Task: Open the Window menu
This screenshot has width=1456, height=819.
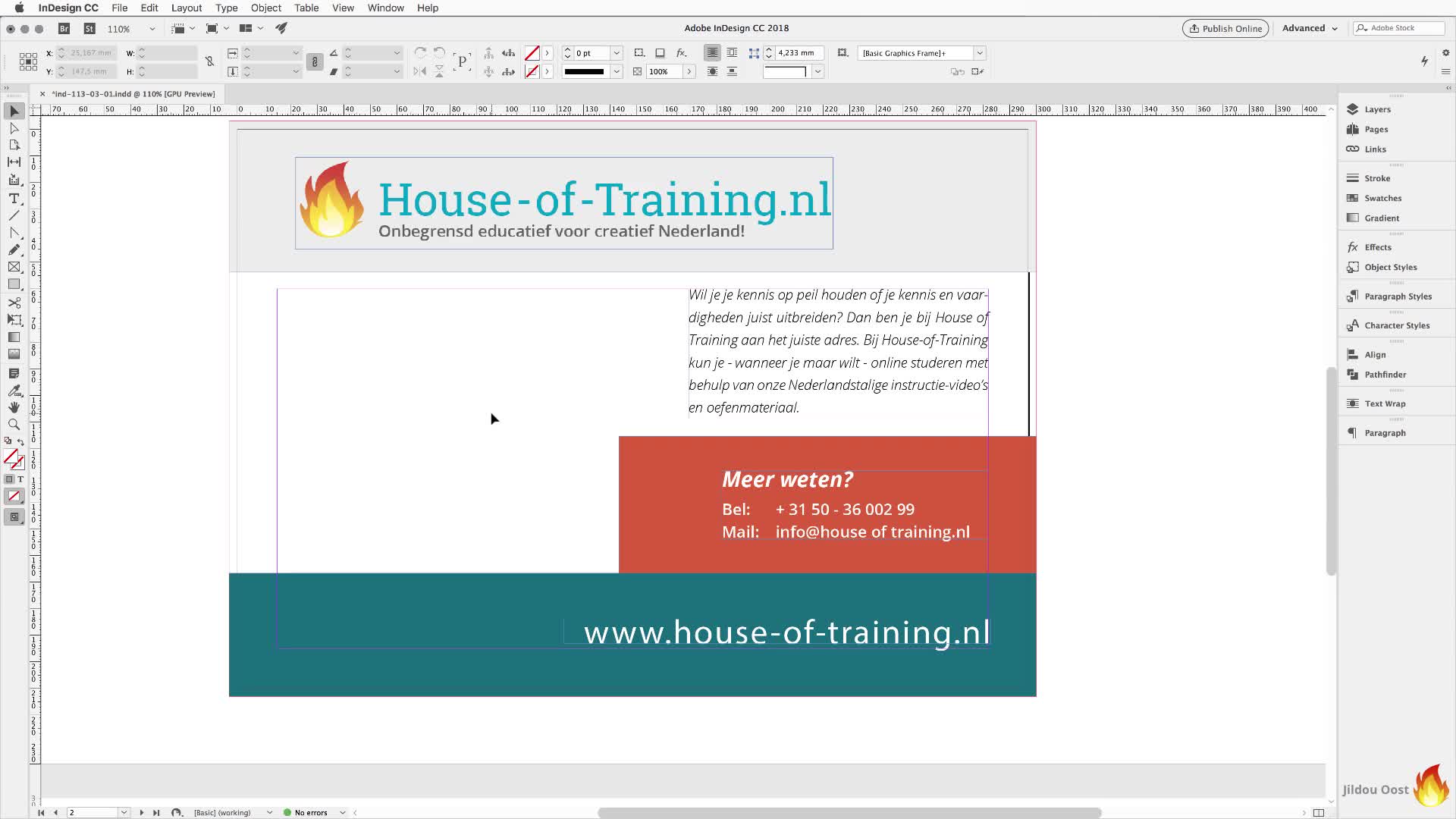Action: tap(385, 8)
